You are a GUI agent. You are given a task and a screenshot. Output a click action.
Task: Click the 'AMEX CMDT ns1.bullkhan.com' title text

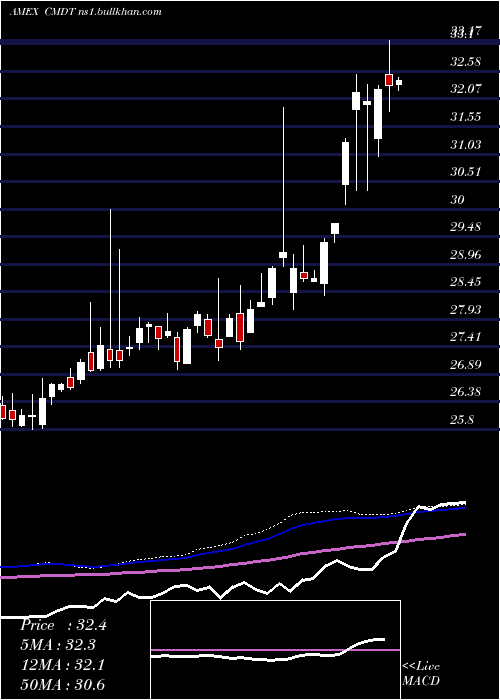[x=85, y=12]
